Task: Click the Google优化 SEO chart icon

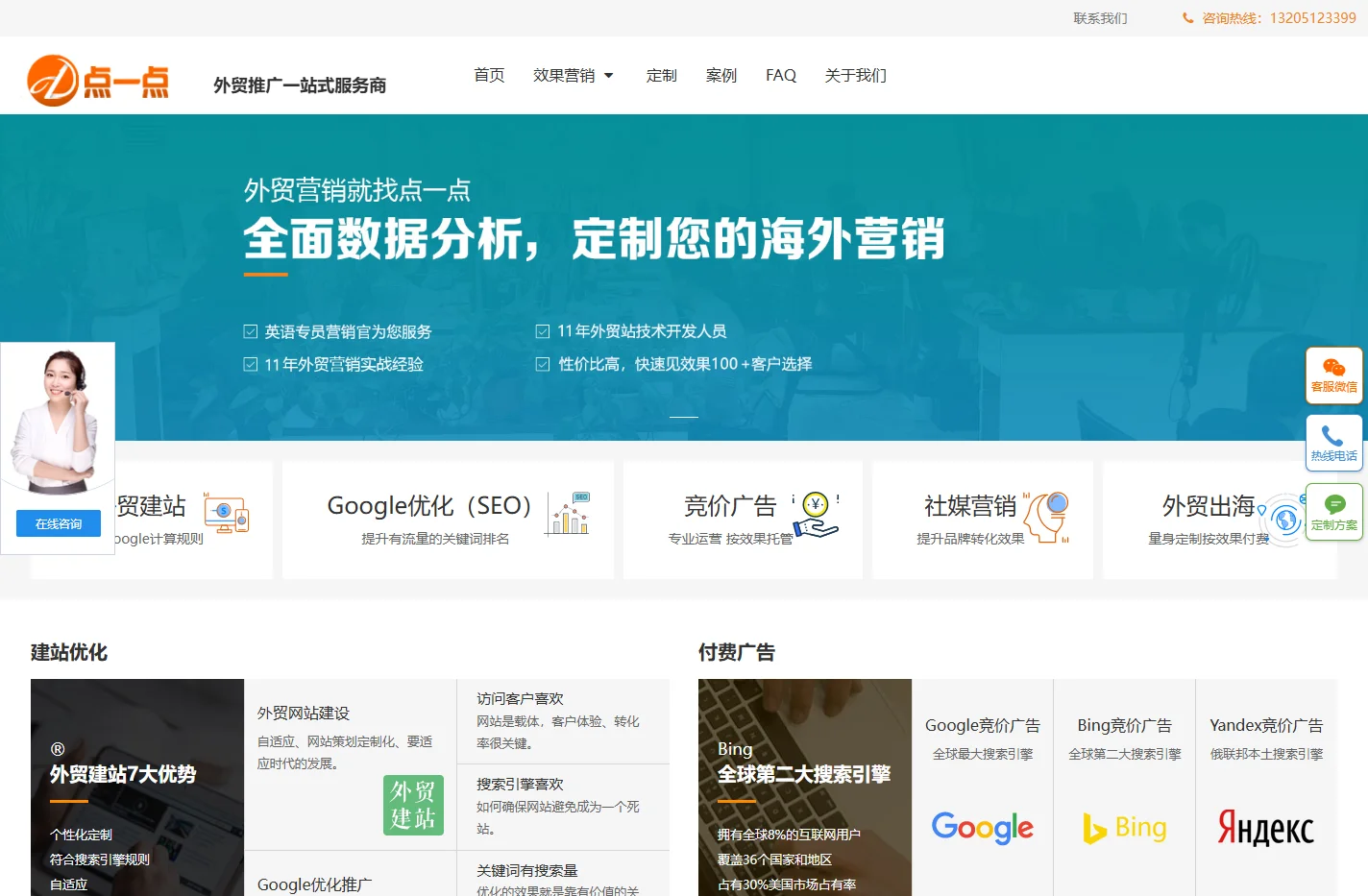Action: [568, 514]
